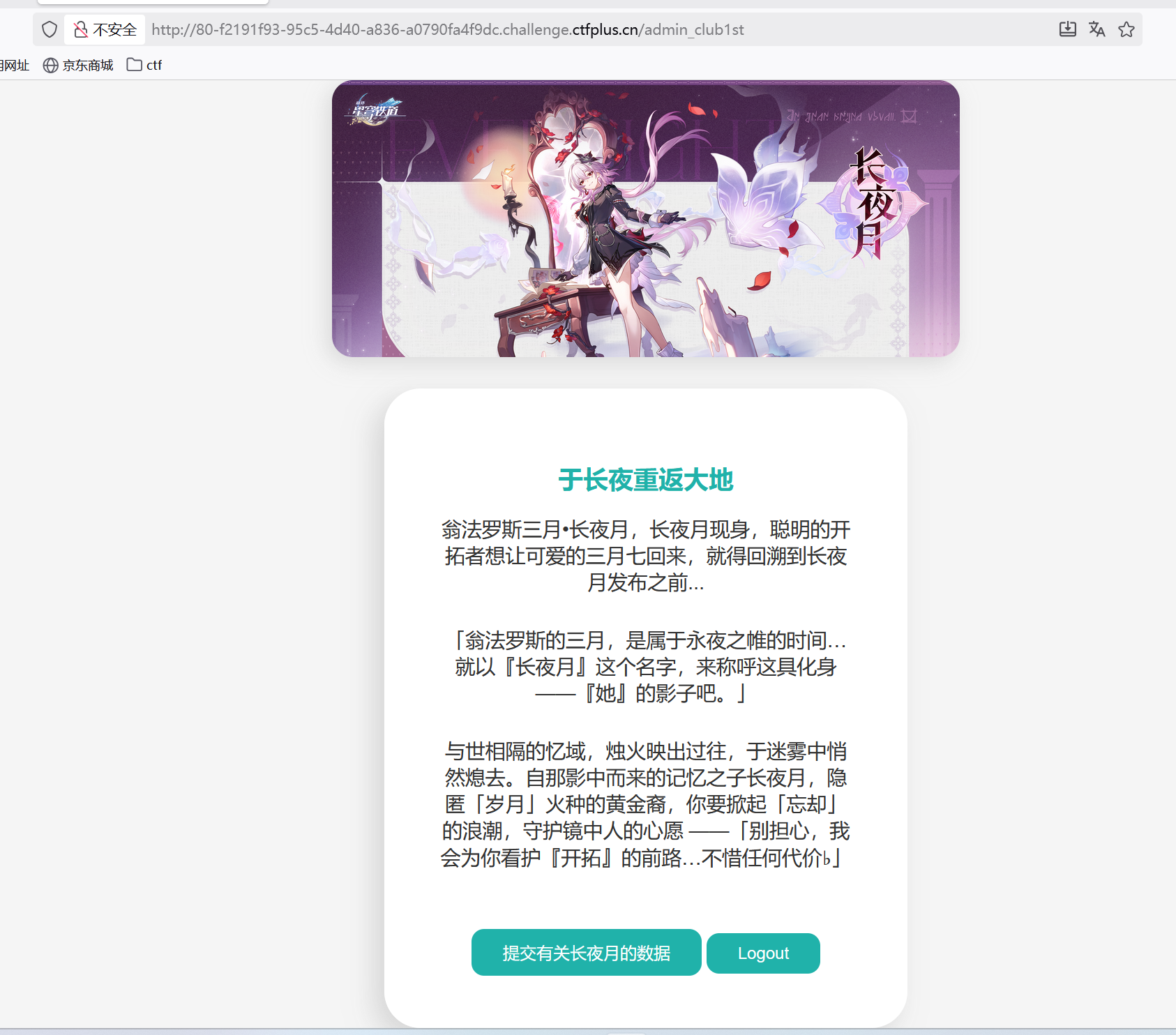Click the Honkai Star Rail logo in banner
1176x1035 pixels.
(x=376, y=110)
